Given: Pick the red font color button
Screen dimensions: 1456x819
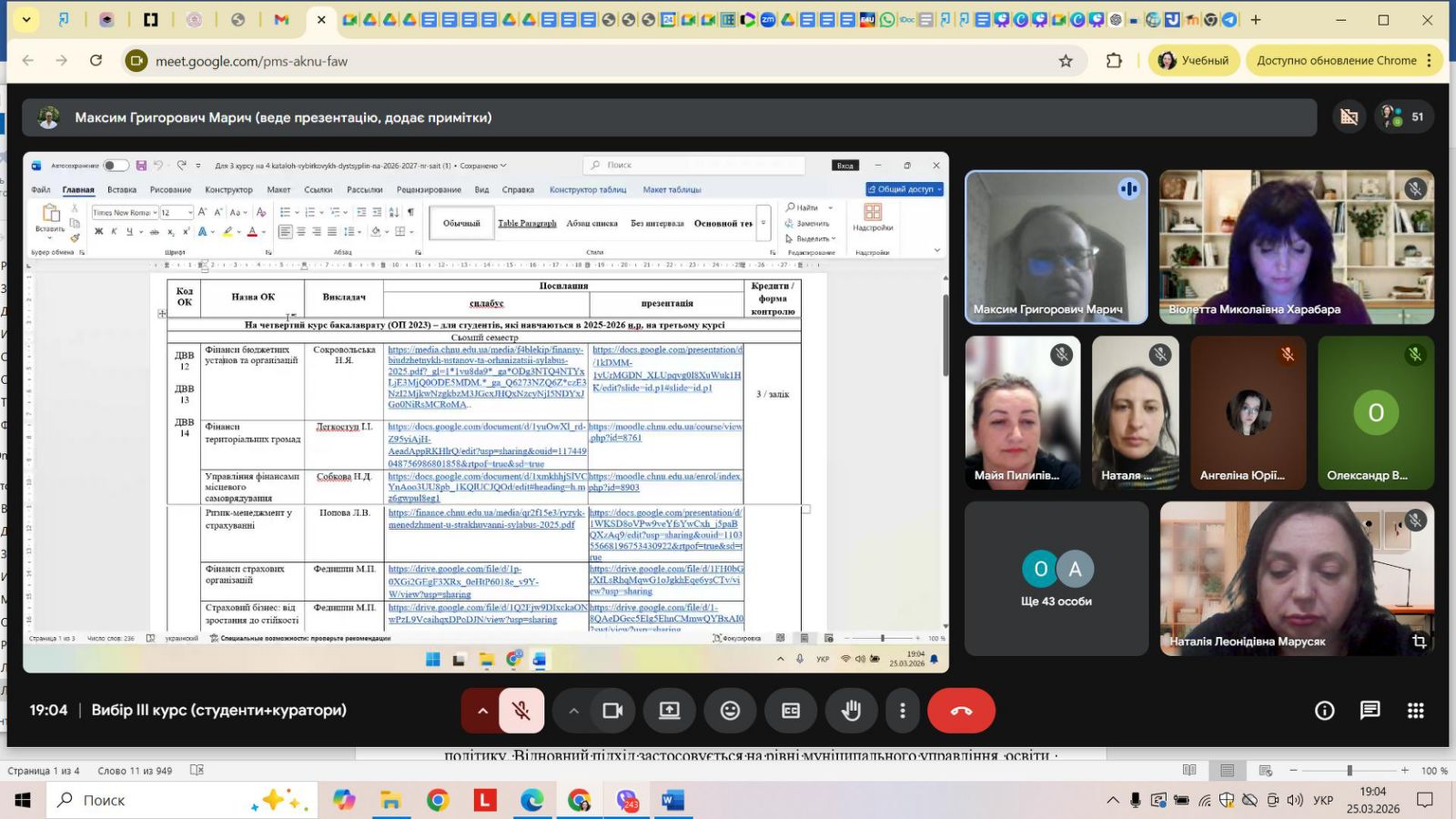Looking at the screenshot, I should [253, 232].
